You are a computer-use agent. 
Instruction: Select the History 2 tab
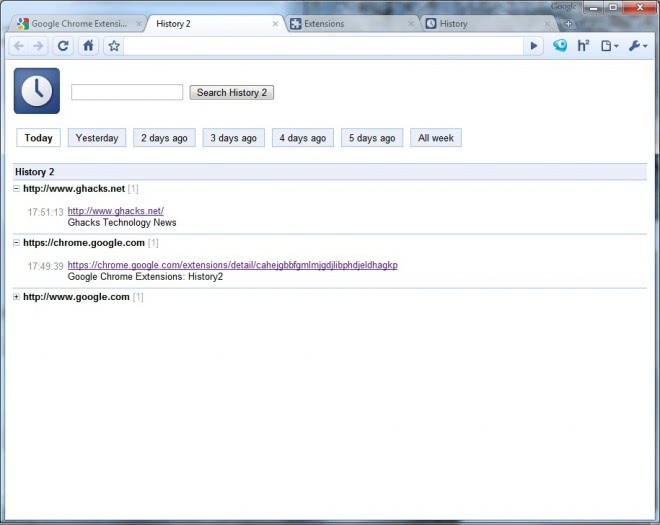(x=215, y=24)
